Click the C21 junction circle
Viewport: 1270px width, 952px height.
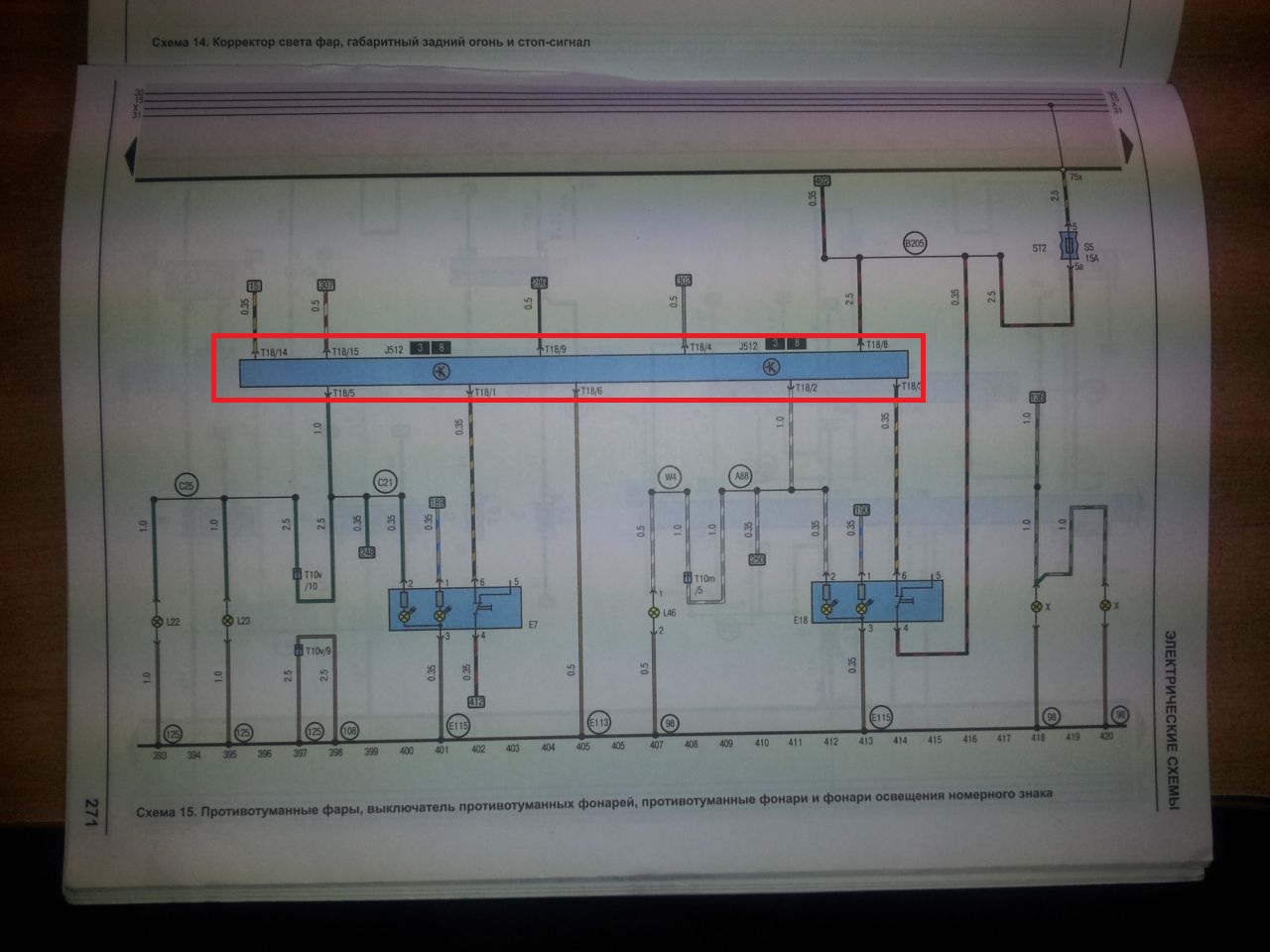pos(385,483)
